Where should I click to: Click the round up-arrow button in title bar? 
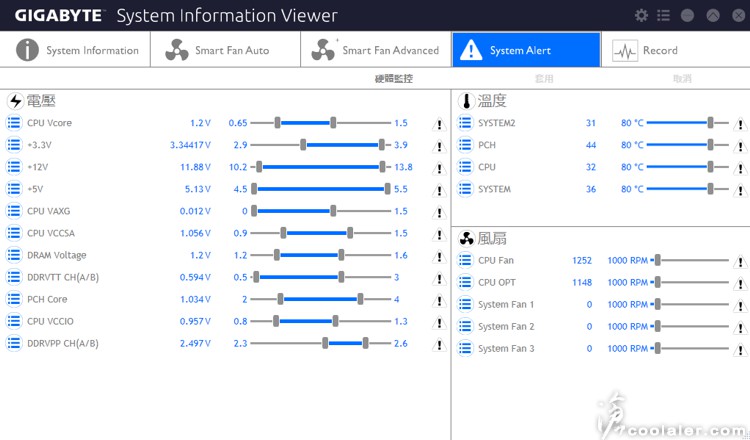(x=713, y=16)
